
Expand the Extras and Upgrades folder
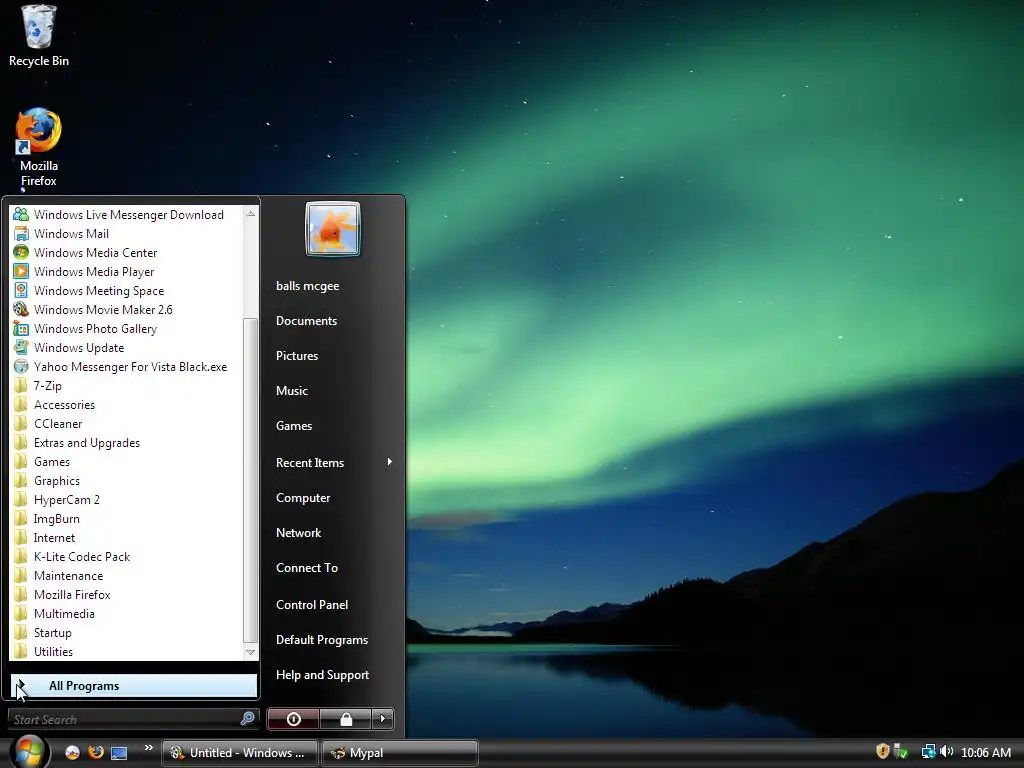pos(76,441)
